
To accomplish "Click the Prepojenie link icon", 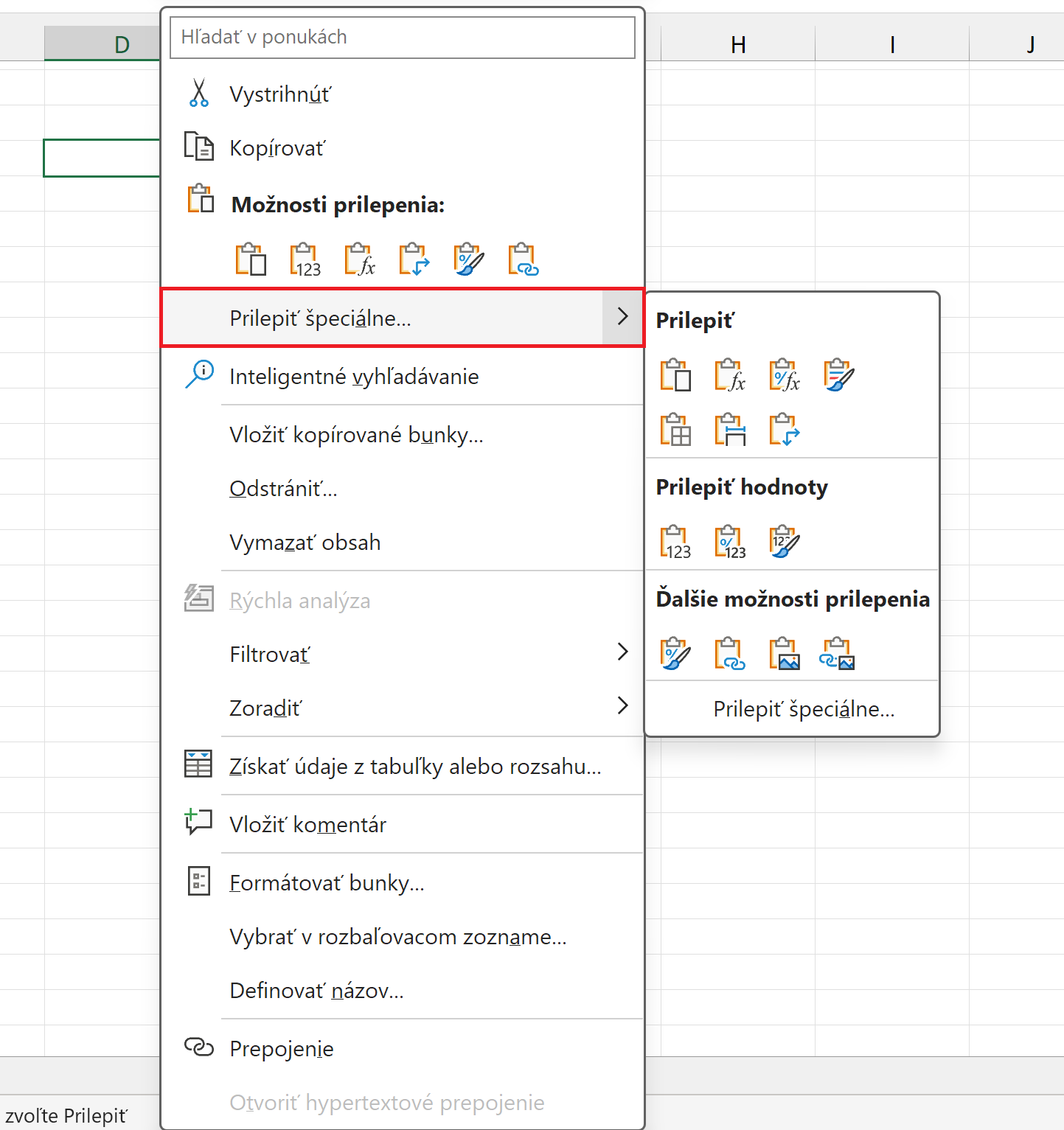I will [x=199, y=1047].
